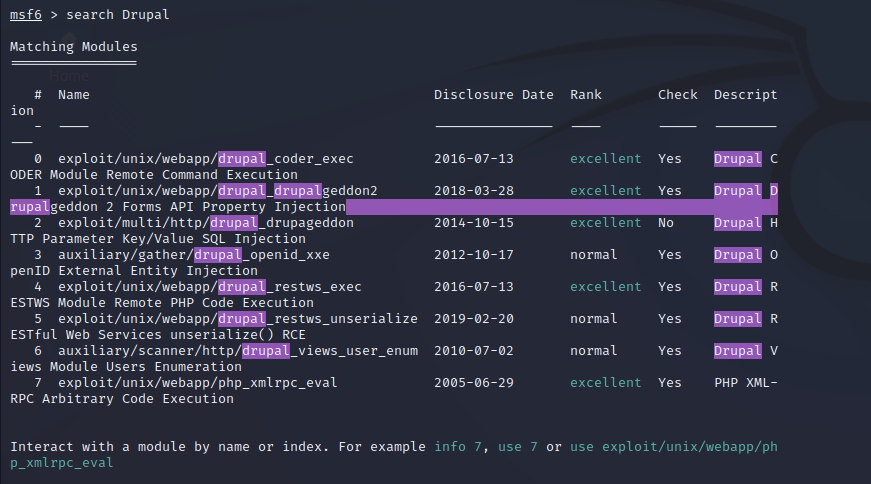This screenshot has width=871, height=484.
Task: Click 'penID External Entity Injection' description
Action: point(134,271)
